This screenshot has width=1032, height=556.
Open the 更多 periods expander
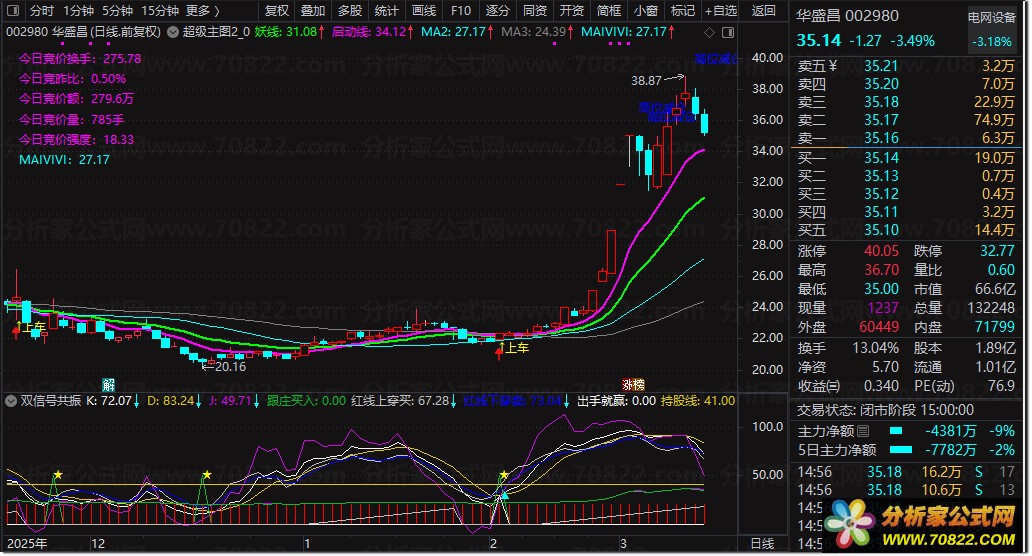pyautogui.click(x=203, y=11)
